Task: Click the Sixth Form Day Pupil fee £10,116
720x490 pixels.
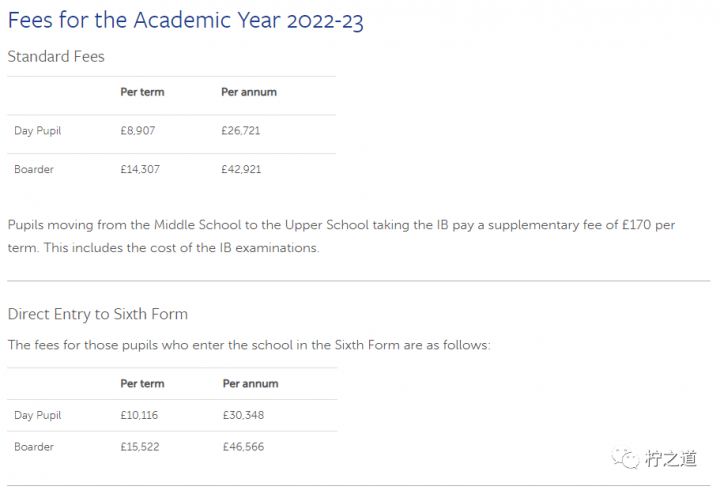Action: (140, 415)
